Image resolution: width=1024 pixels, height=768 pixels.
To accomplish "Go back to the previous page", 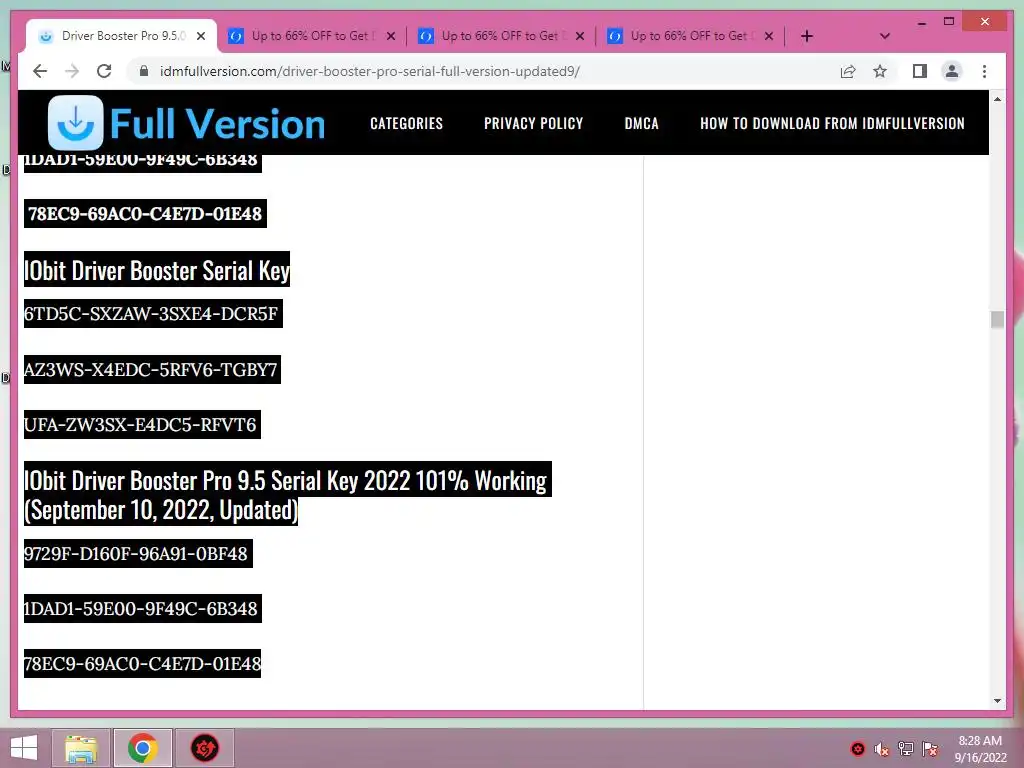I will 40,71.
